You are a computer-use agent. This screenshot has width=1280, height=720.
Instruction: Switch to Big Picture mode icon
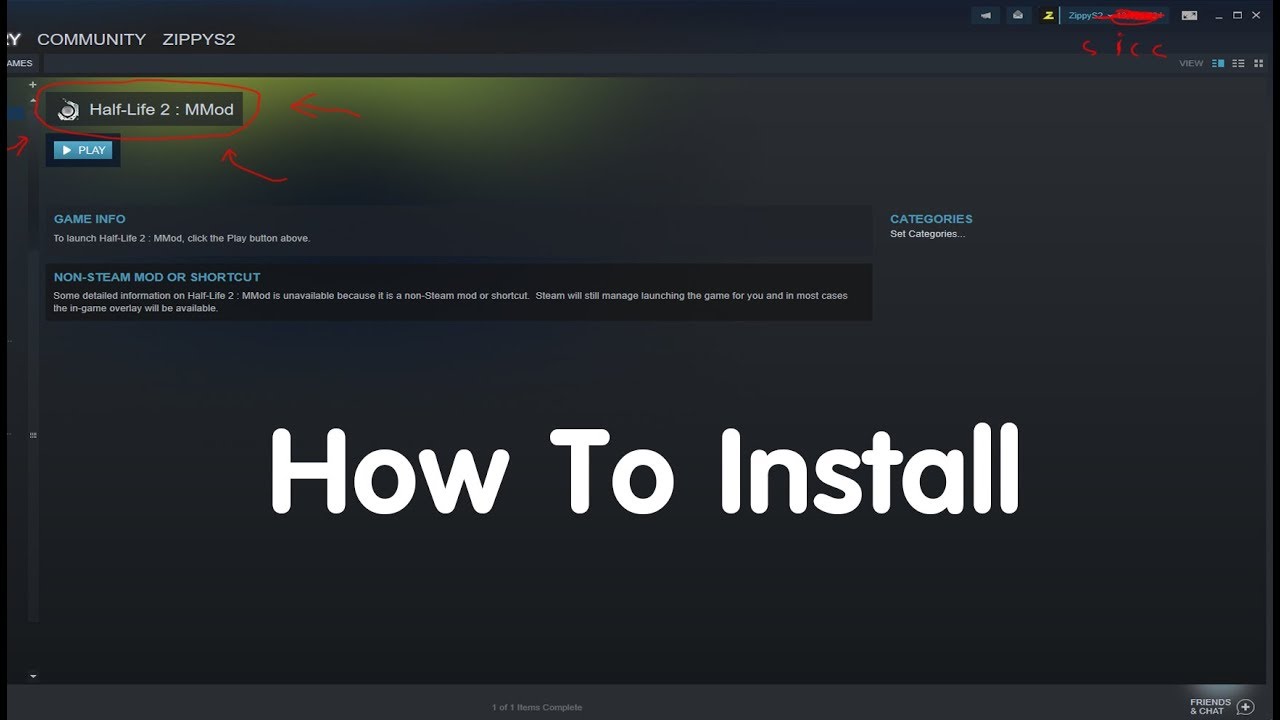1189,15
